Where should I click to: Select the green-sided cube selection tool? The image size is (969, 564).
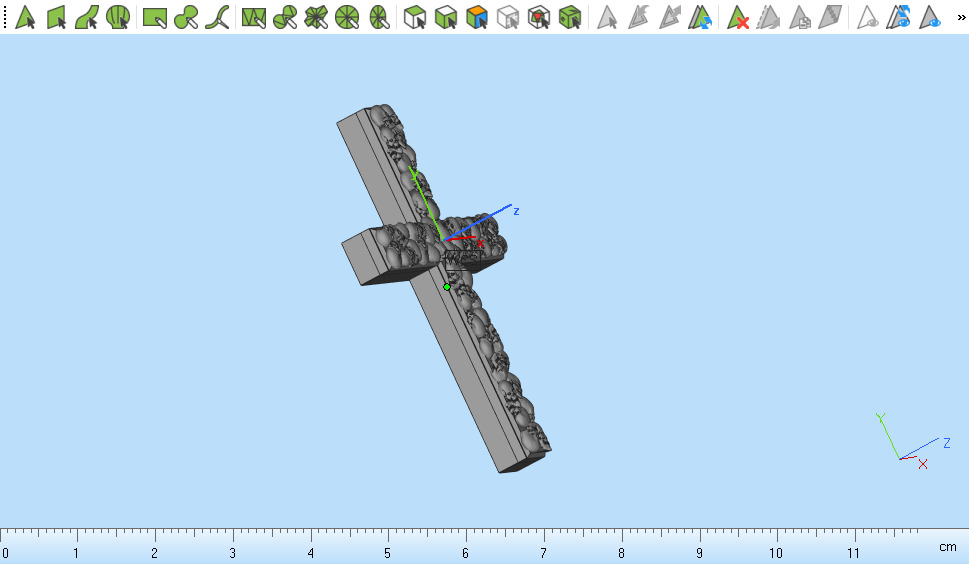coord(446,17)
